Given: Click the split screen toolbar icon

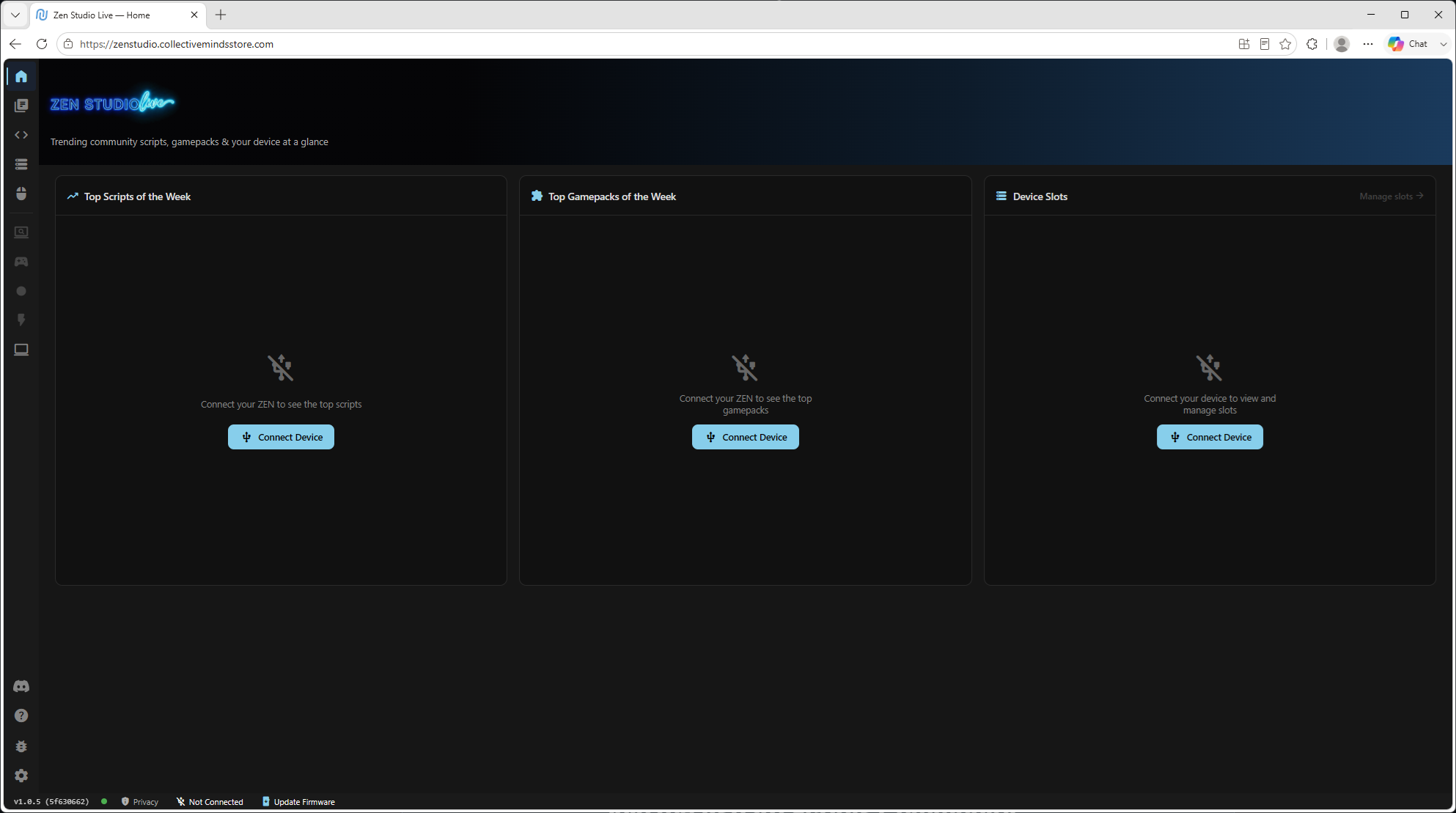Looking at the screenshot, I should click(x=1244, y=44).
